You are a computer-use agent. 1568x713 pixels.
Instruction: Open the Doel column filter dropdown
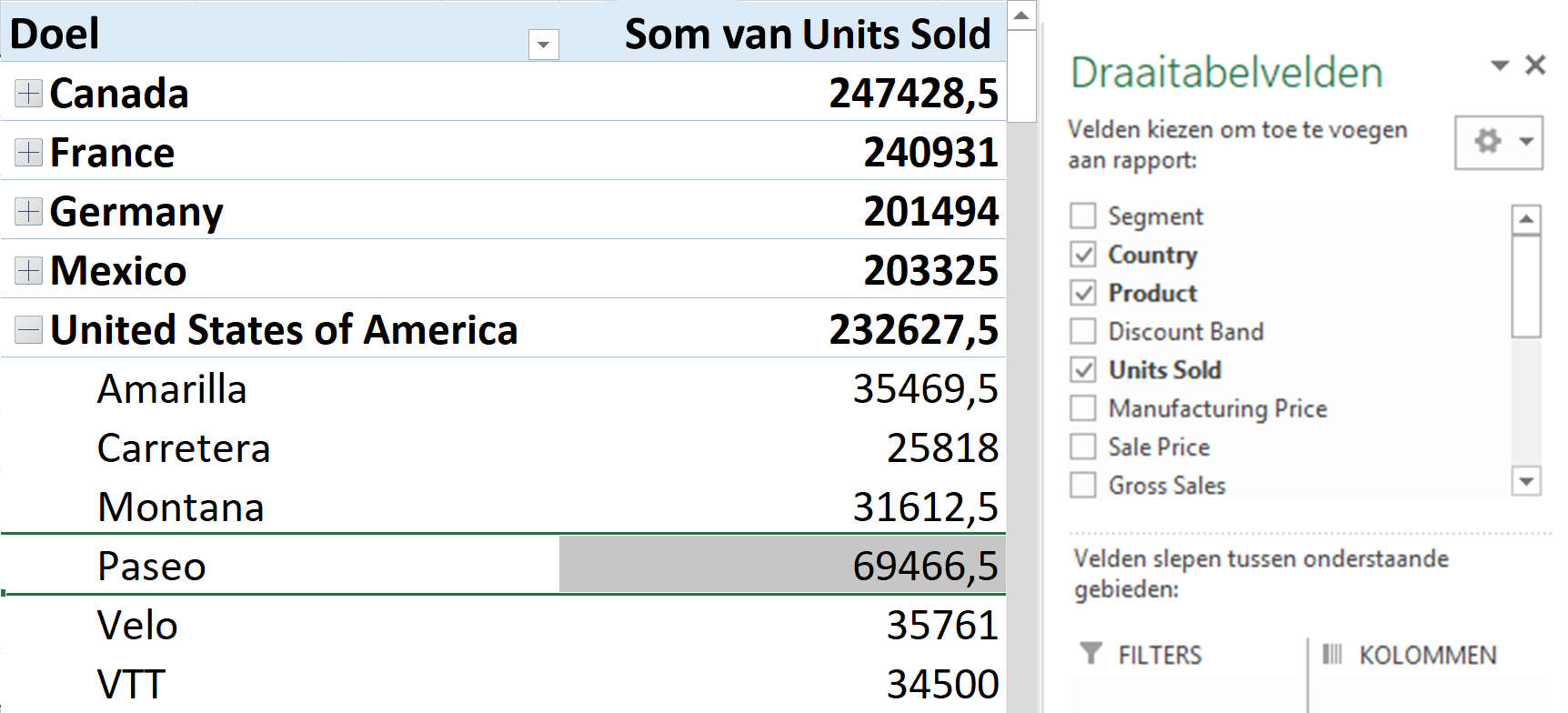pos(544,45)
